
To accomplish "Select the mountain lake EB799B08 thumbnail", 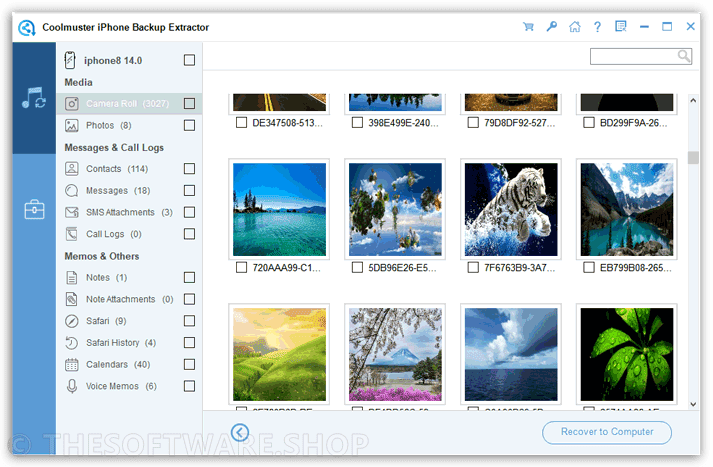I will tap(627, 209).
